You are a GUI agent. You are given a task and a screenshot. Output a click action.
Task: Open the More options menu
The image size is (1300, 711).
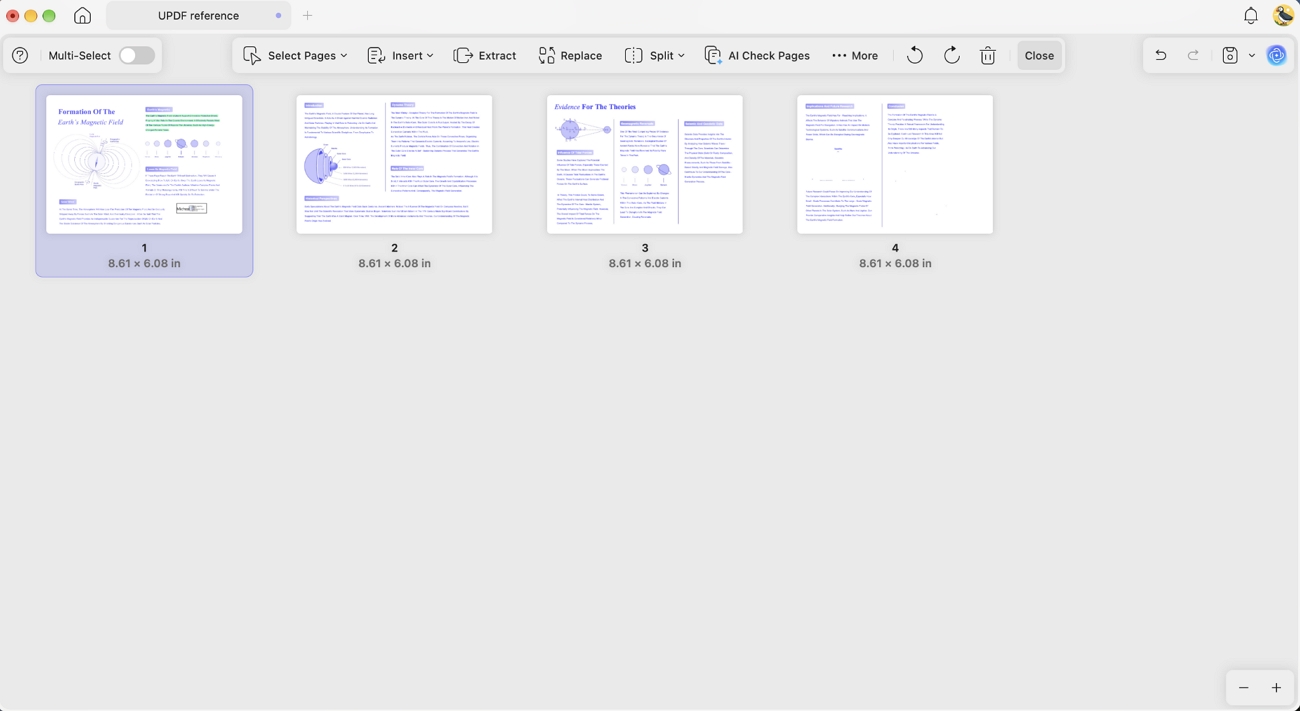click(855, 56)
